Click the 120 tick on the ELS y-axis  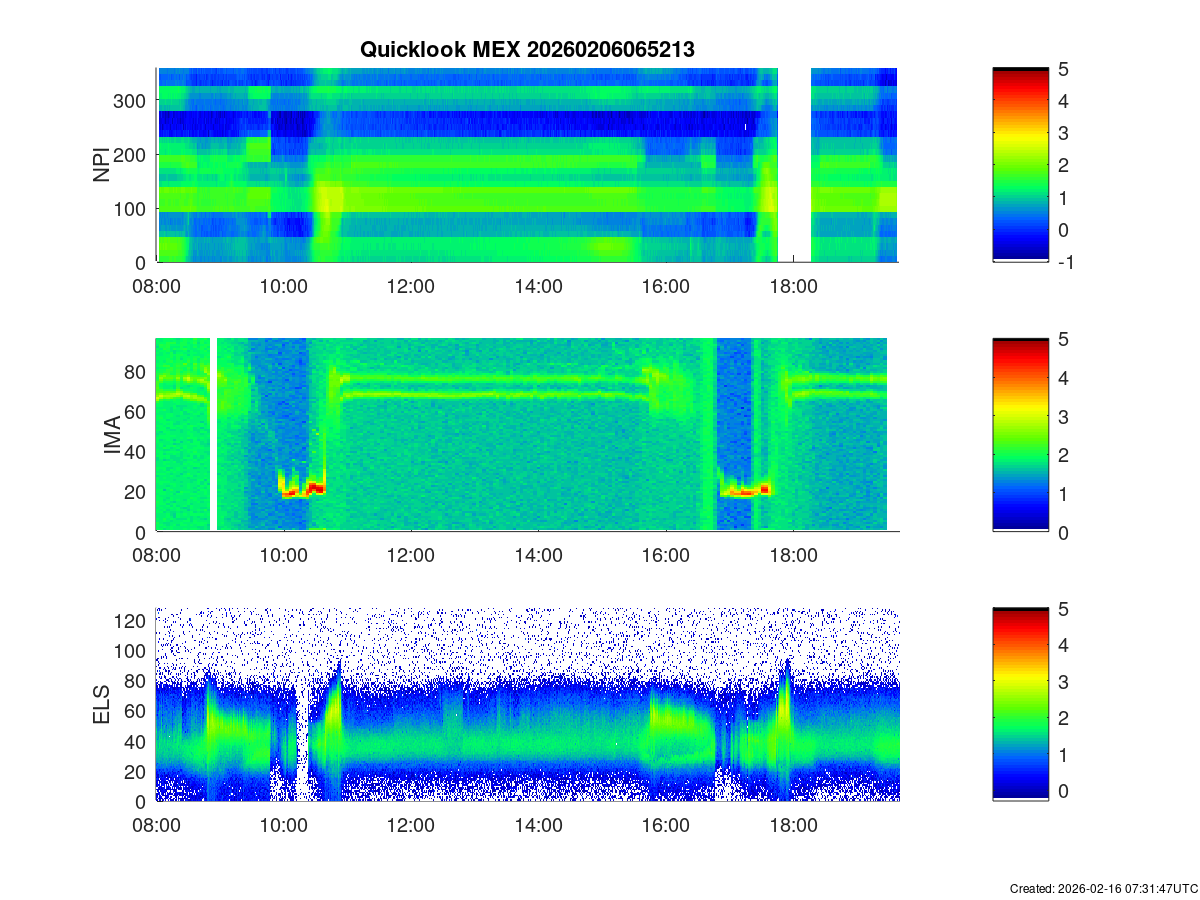134,621
